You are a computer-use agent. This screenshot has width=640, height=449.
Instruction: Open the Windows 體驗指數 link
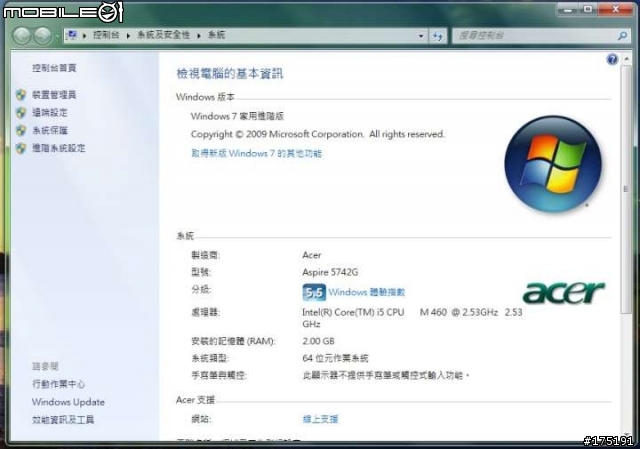(367, 292)
